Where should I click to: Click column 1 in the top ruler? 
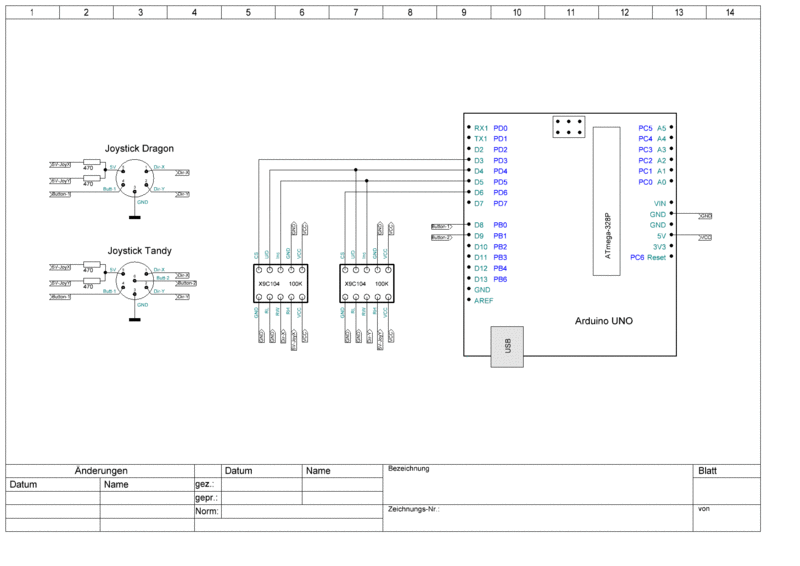(32, 12)
